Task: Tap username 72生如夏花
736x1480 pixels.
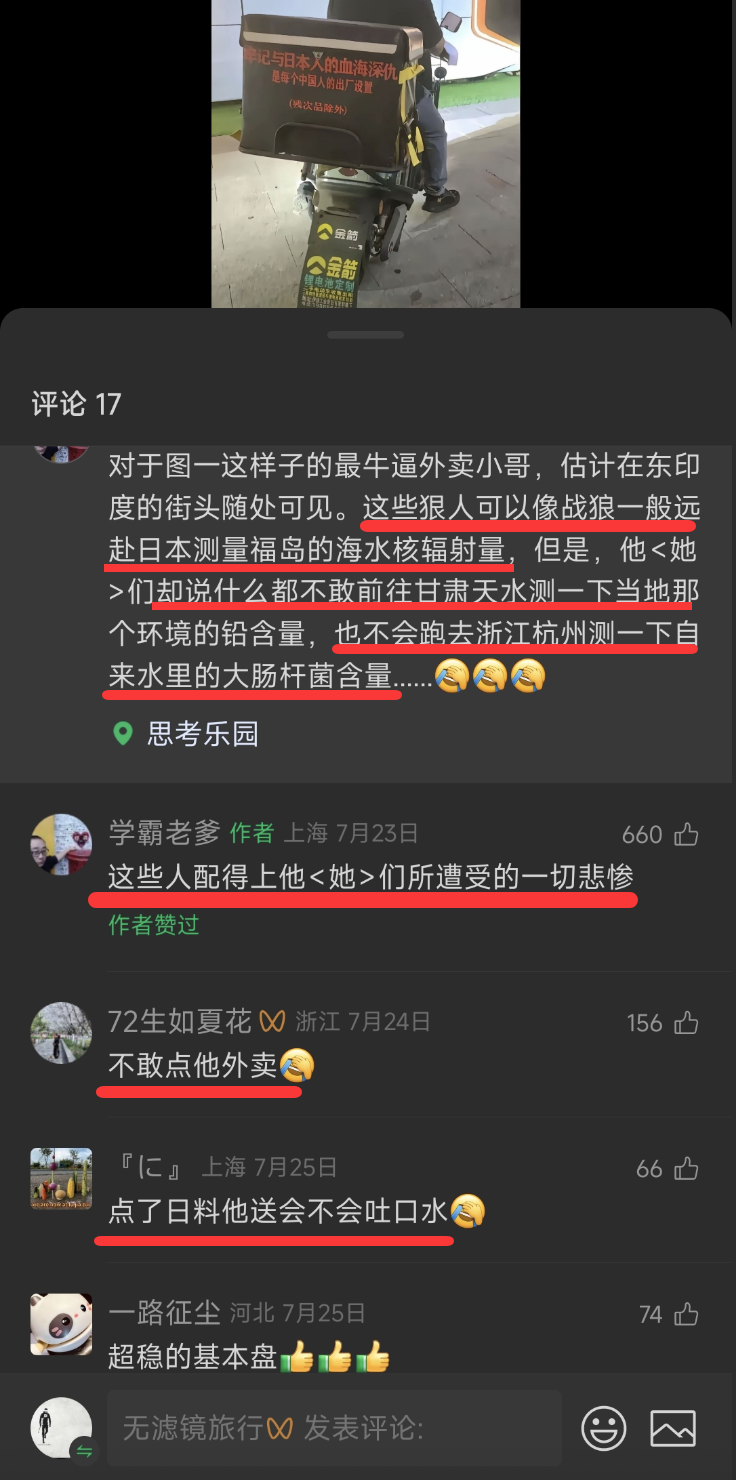Action: [180, 1021]
